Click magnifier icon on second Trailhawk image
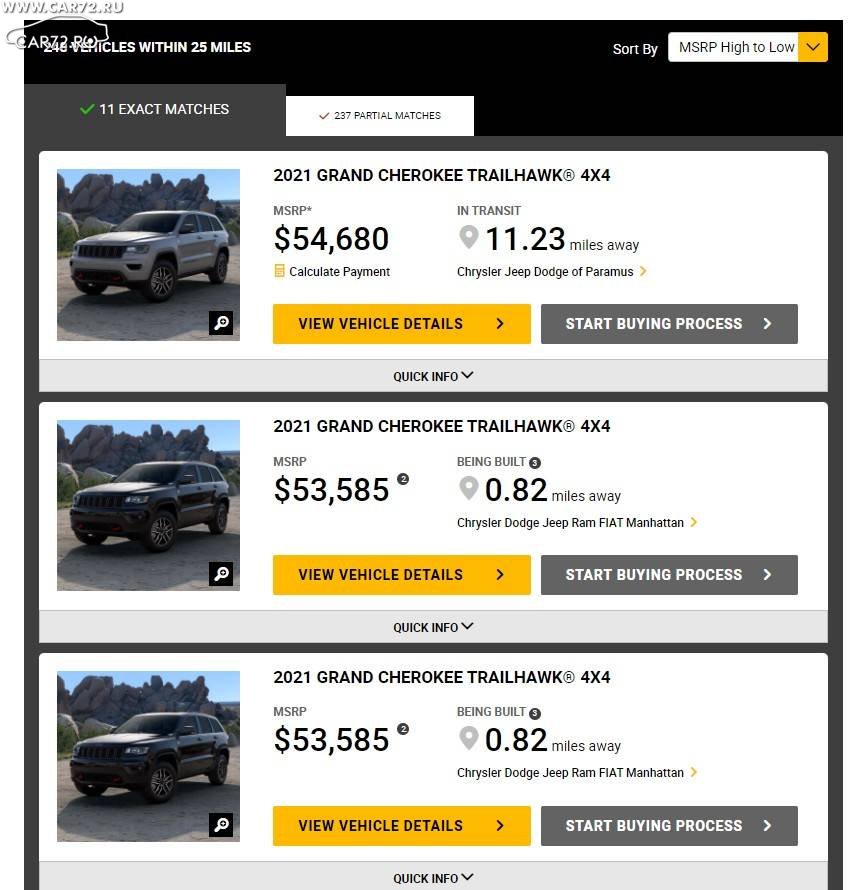 tap(221, 574)
